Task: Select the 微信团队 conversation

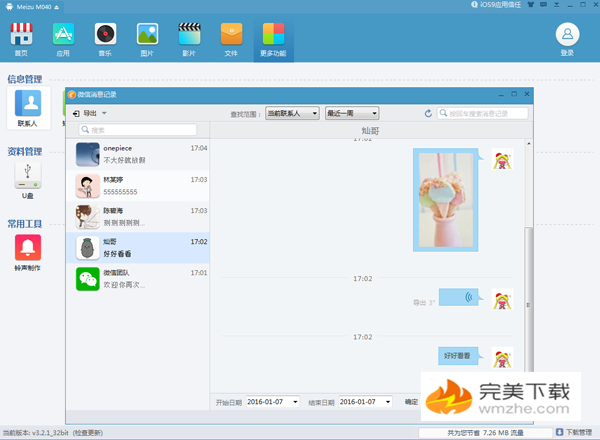Action: (138, 279)
